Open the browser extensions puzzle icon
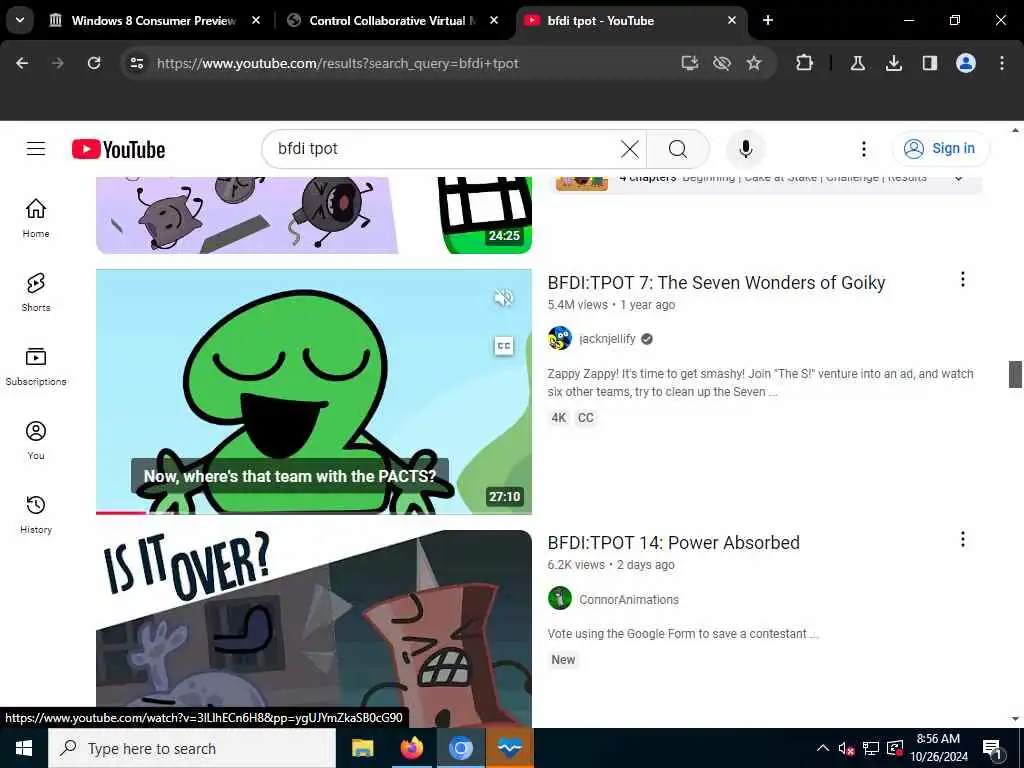The height and width of the screenshot is (768, 1024). point(805,63)
